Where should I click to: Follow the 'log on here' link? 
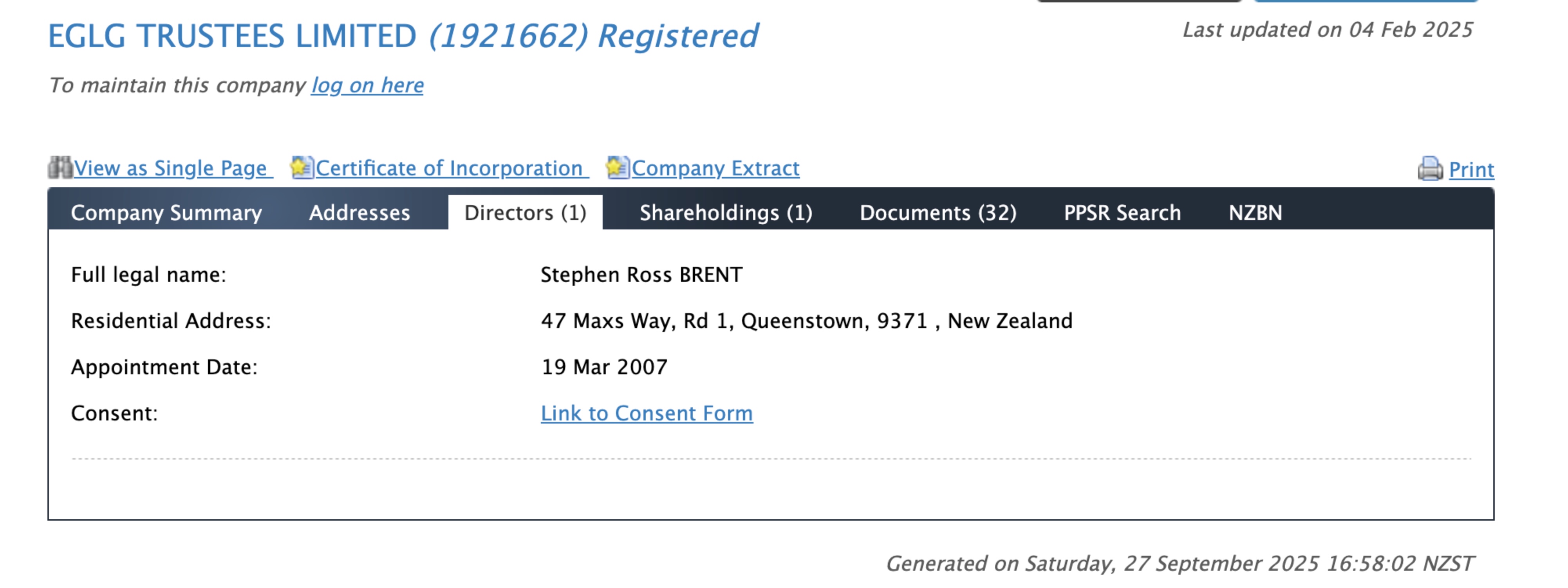click(x=367, y=86)
